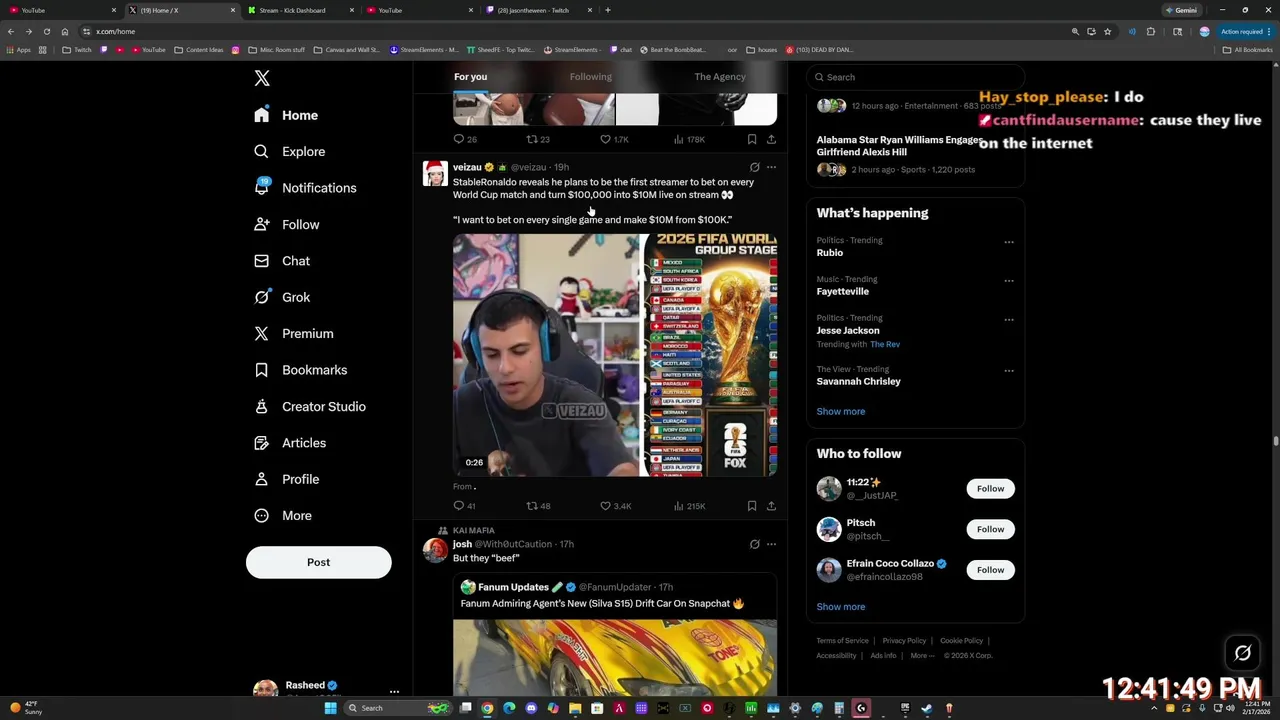
Task: Open Notifications from the sidebar
Action: pos(305,188)
